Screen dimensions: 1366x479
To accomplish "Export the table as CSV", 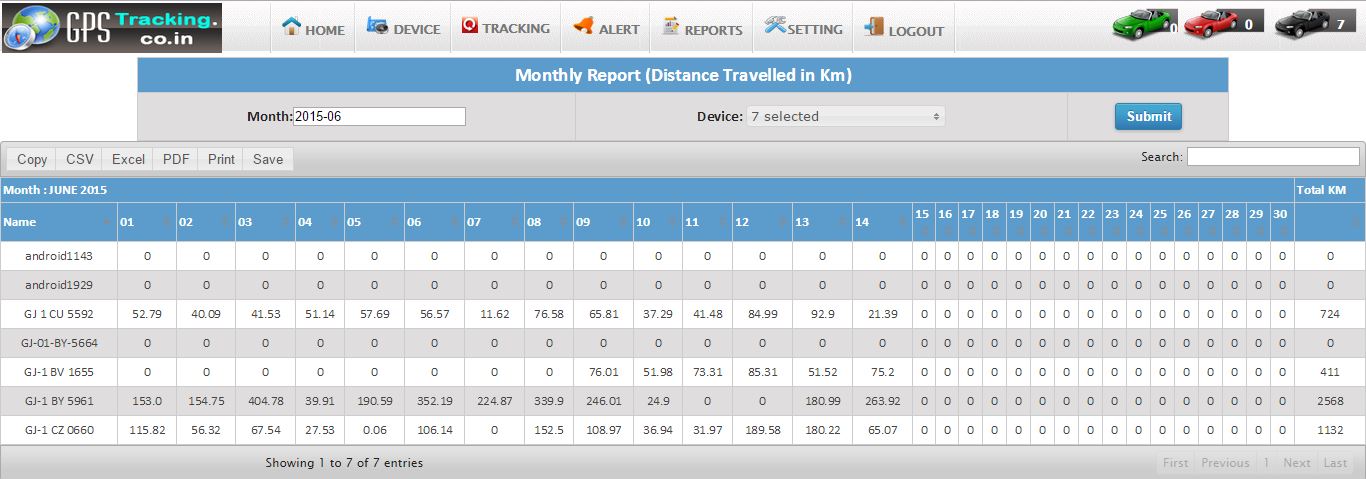I will click(x=80, y=159).
